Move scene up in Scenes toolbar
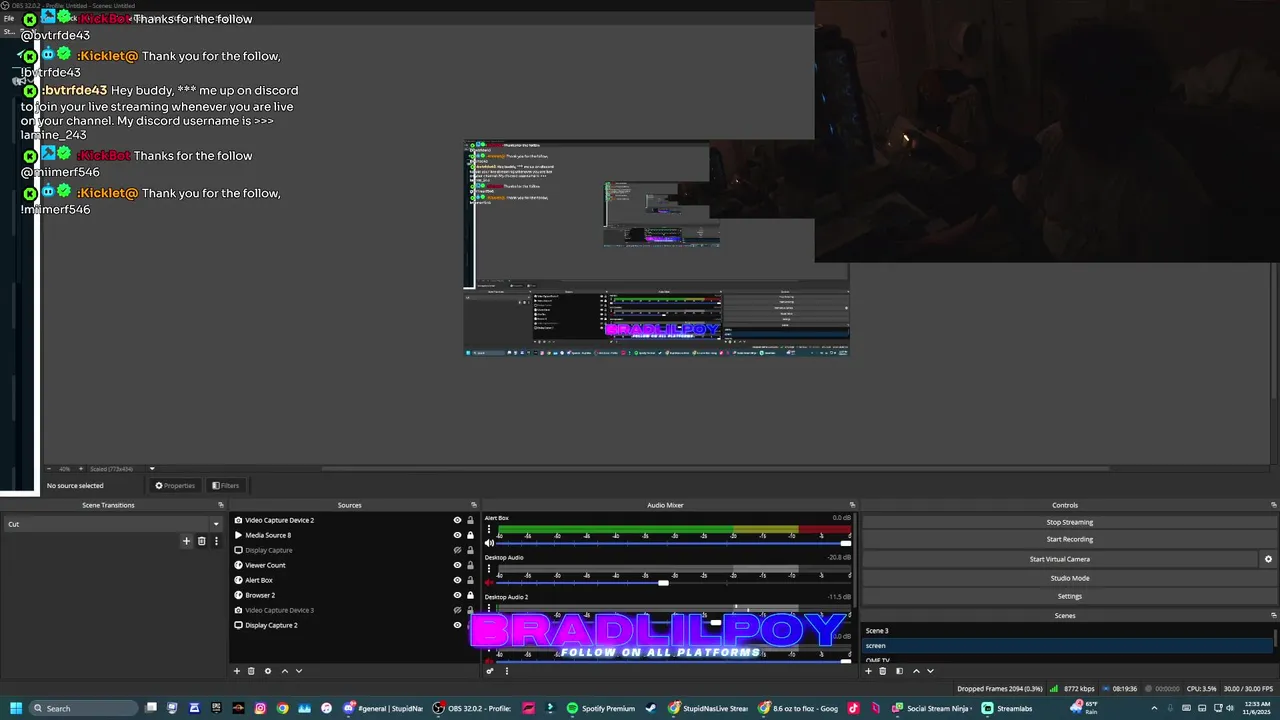 916,671
